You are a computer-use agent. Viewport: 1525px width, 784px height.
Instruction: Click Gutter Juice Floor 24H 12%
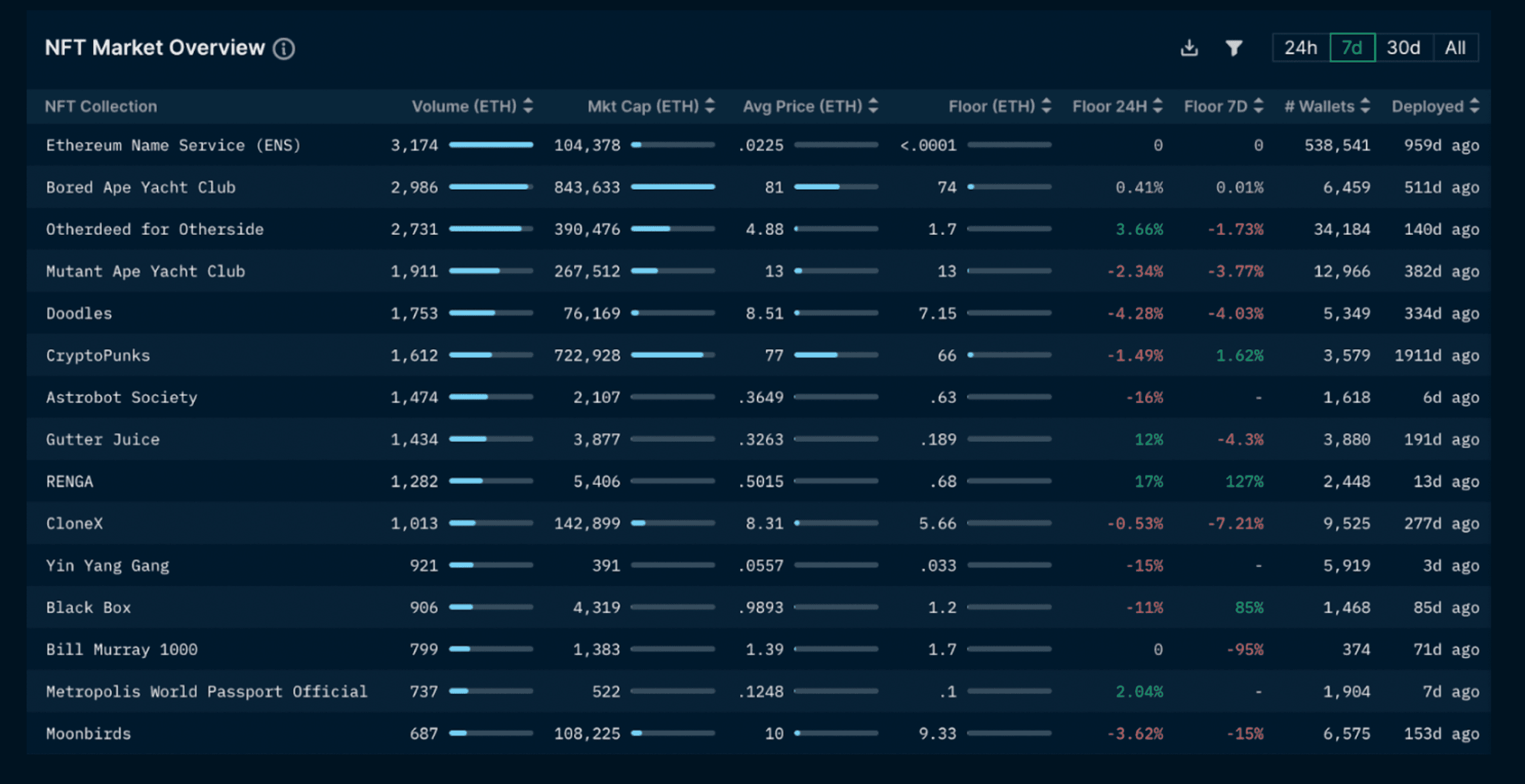[1149, 439]
